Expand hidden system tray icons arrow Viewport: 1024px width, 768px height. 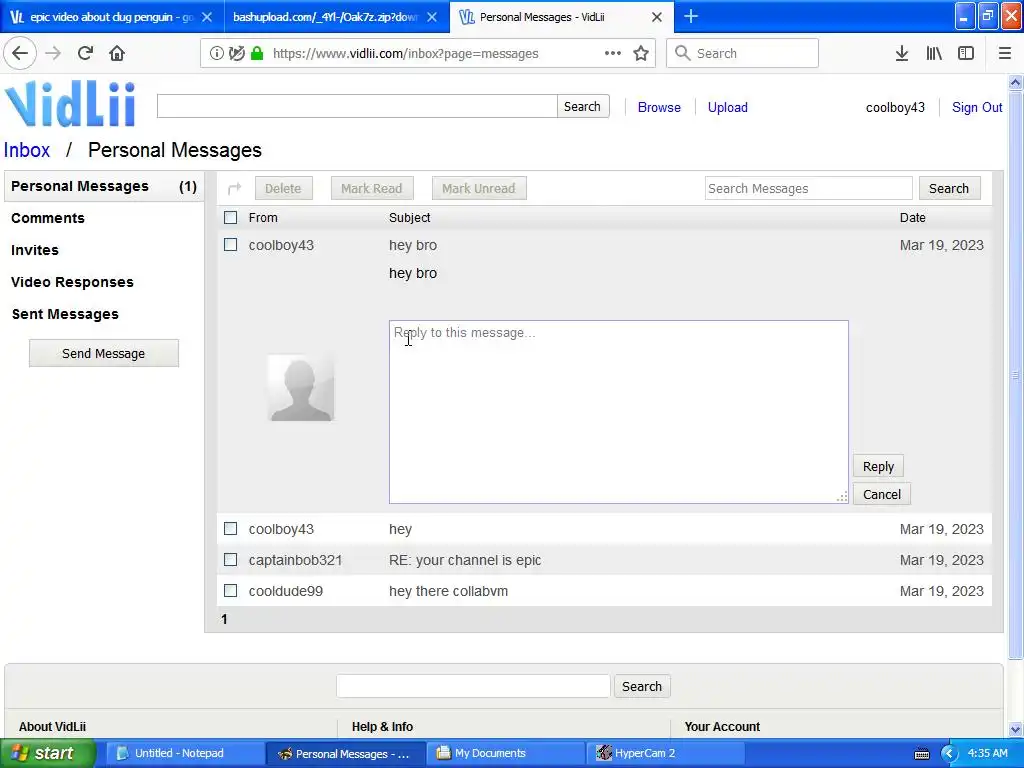(x=948, y=754)
